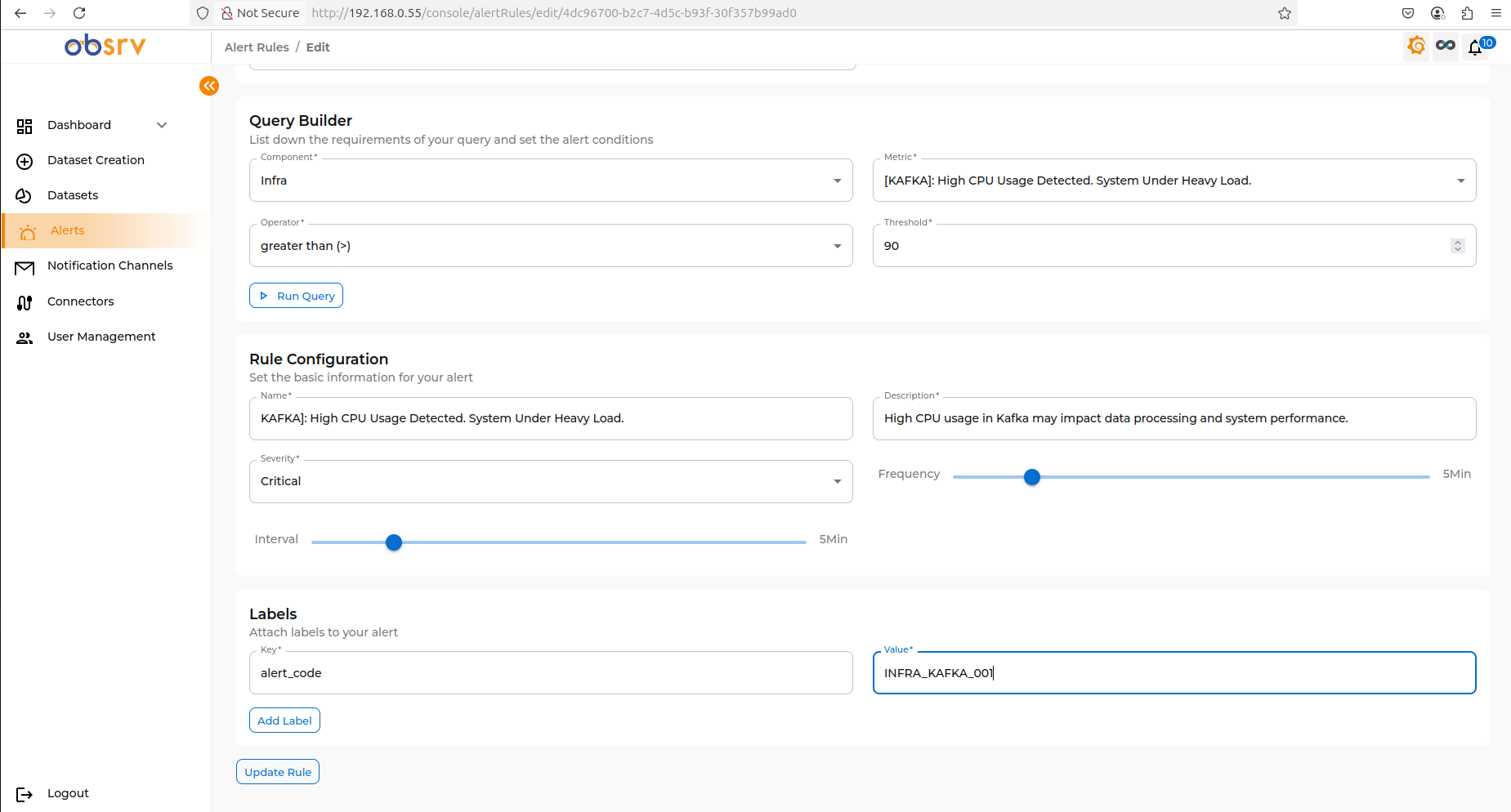
Task: Click the shield tracking protection icon
Action: pos(203,13)
